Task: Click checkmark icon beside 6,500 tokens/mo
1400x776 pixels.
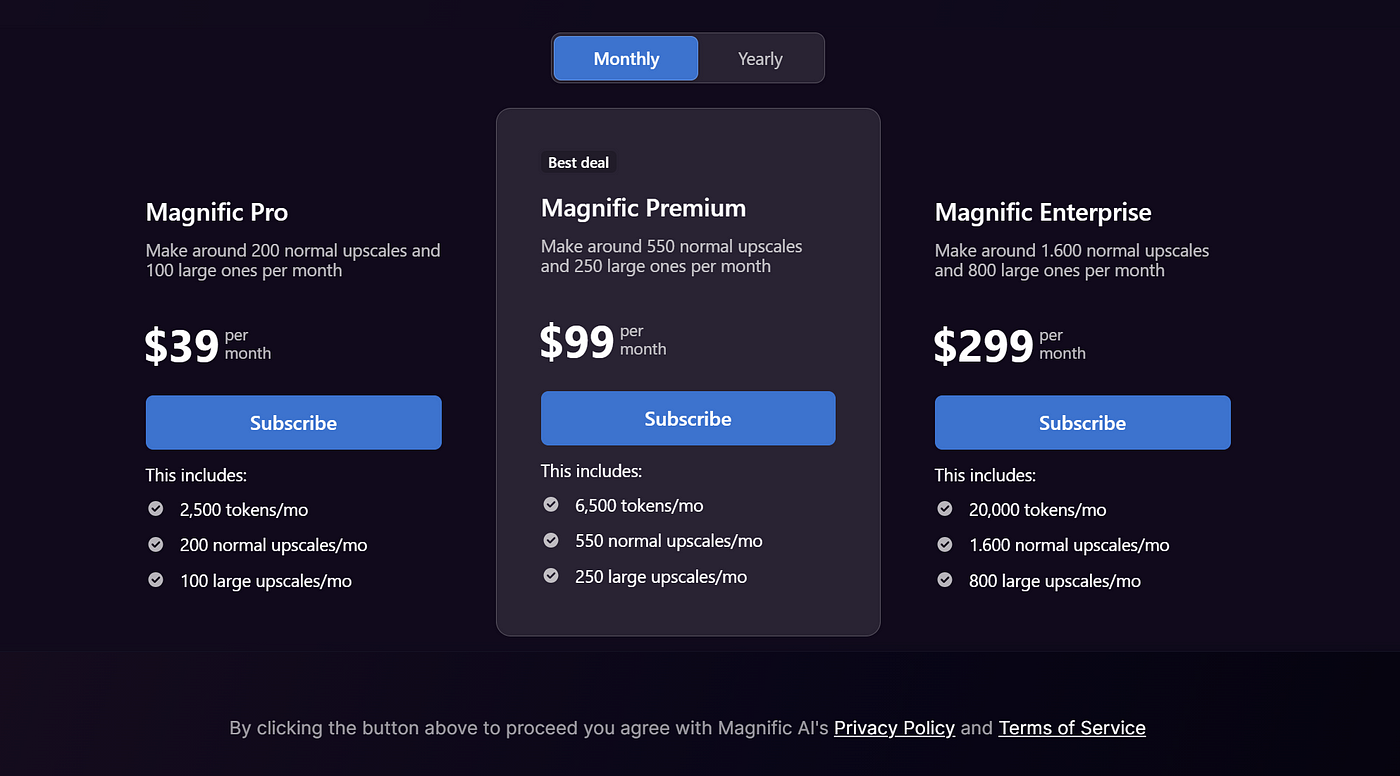Action: (x=550, y=505)
